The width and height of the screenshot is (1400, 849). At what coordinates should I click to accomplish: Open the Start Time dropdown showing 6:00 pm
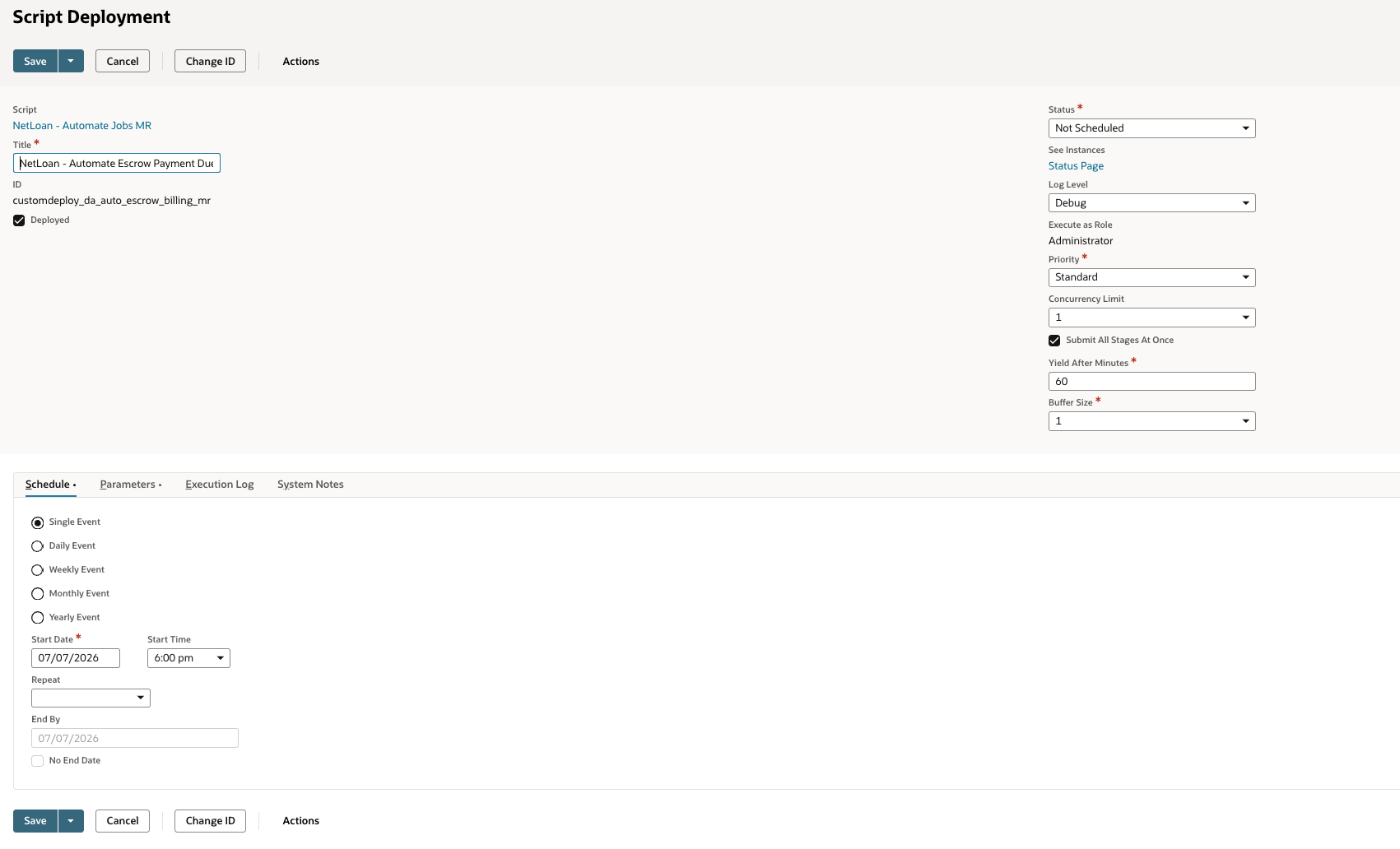(x=188, y=658)
